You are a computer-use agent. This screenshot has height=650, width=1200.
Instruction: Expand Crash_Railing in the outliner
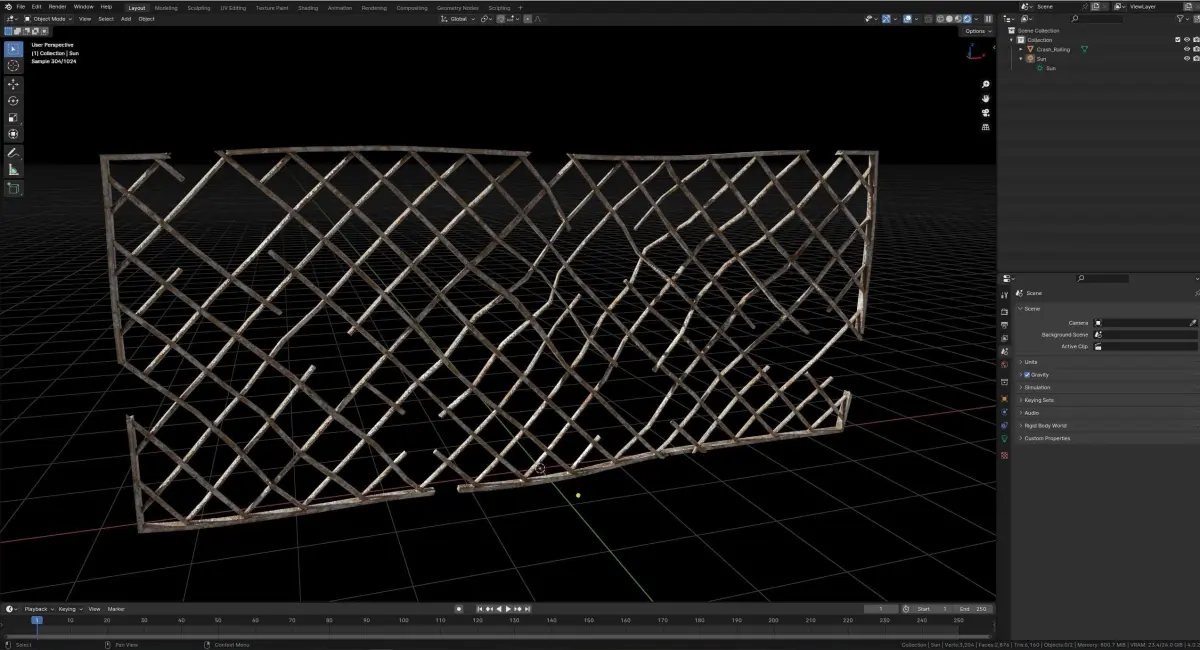[x=1021, y=49]
